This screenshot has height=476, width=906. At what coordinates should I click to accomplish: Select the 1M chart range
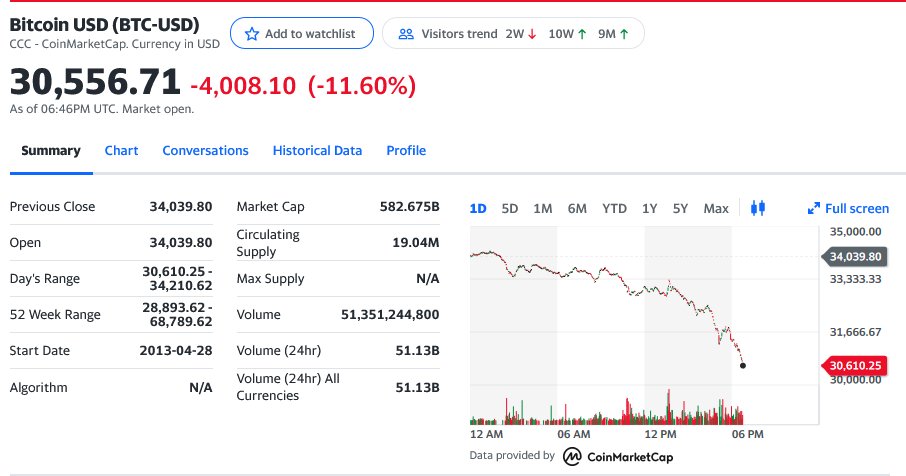click(x=543, y=209)
